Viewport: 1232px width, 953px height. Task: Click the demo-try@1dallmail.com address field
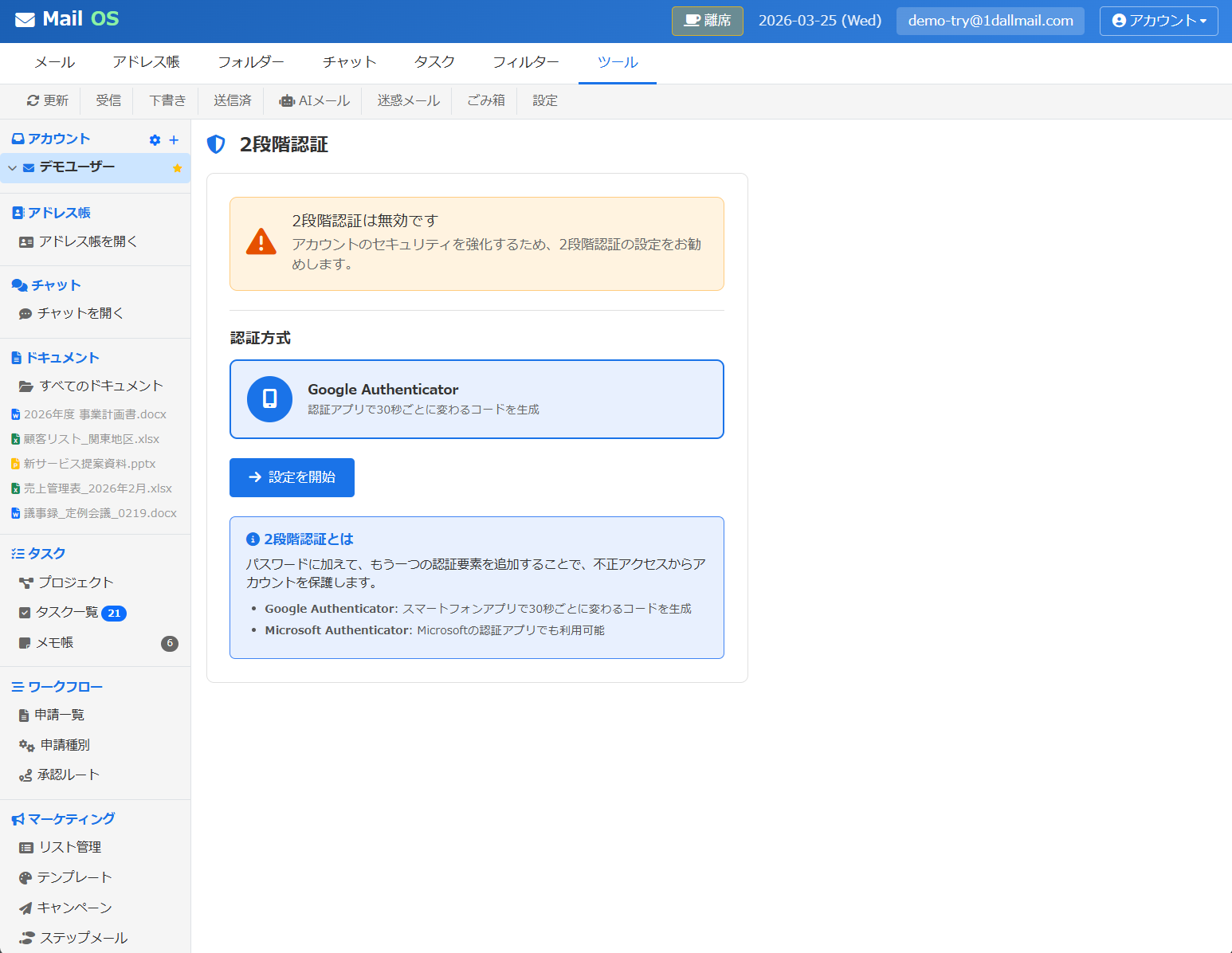click(990, 22)
